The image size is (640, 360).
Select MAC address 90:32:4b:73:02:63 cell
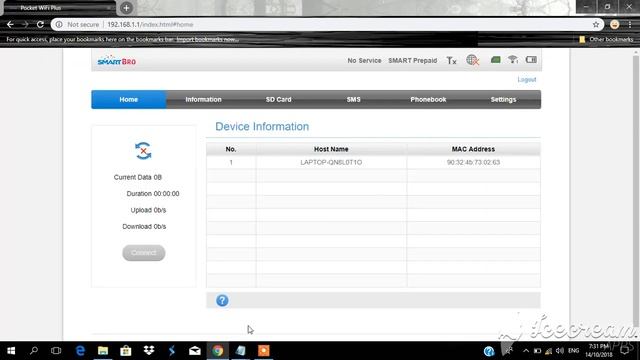point(473,162)
